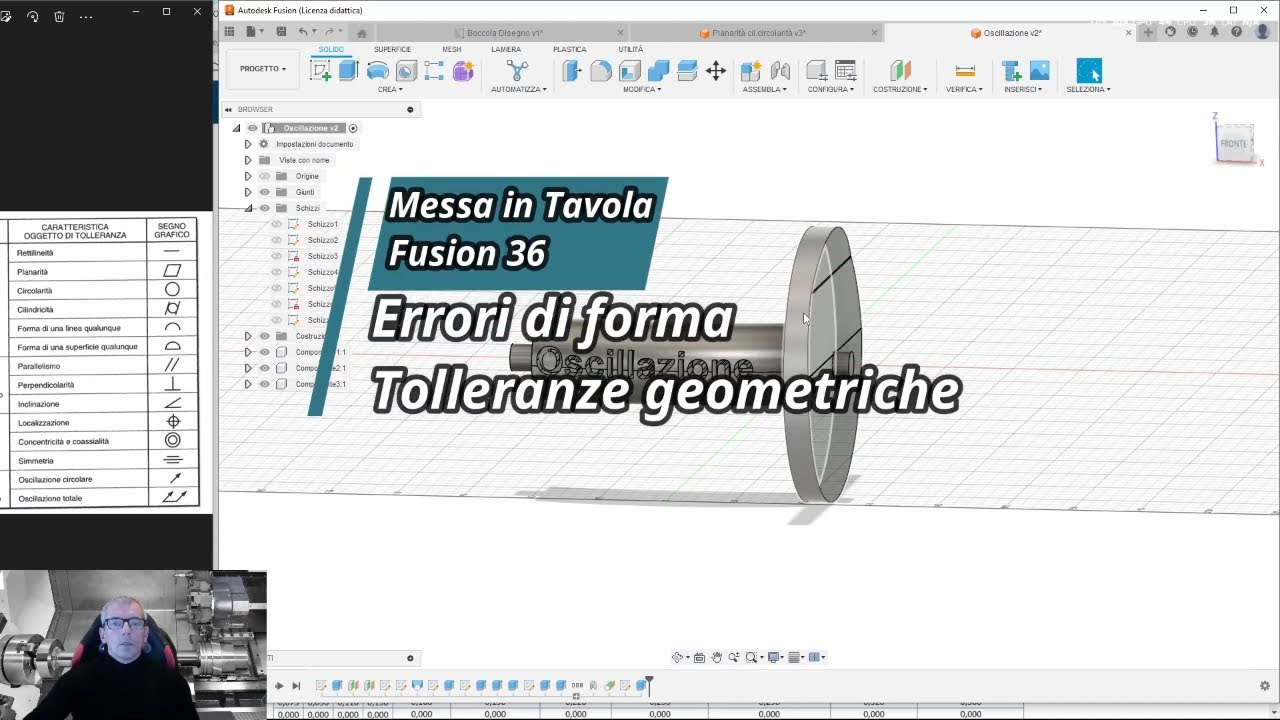Select the Hole tool icon
Image resolution: width=1280 pixels, height=720 pixels.
(x=406, y=70)
